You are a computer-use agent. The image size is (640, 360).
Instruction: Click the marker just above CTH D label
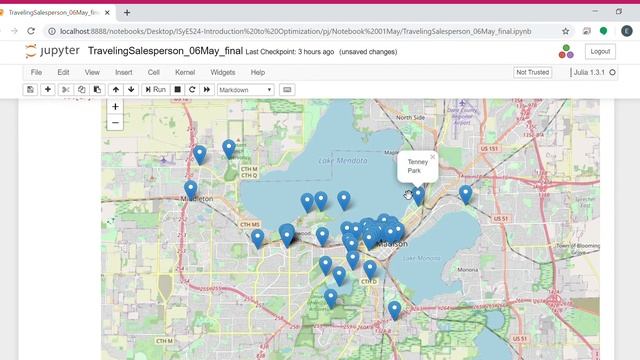(370, 269)
